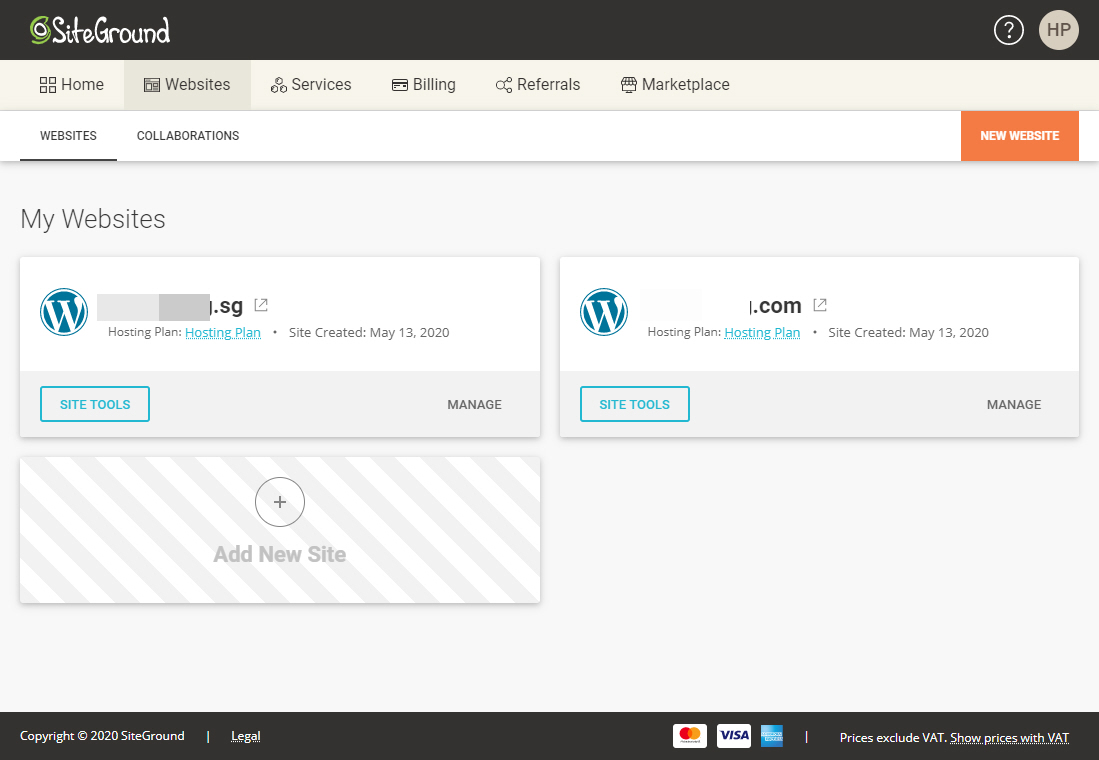1099x760 pixels.
Task: Open the .com site in new window icon
Action: pos(819,305)
